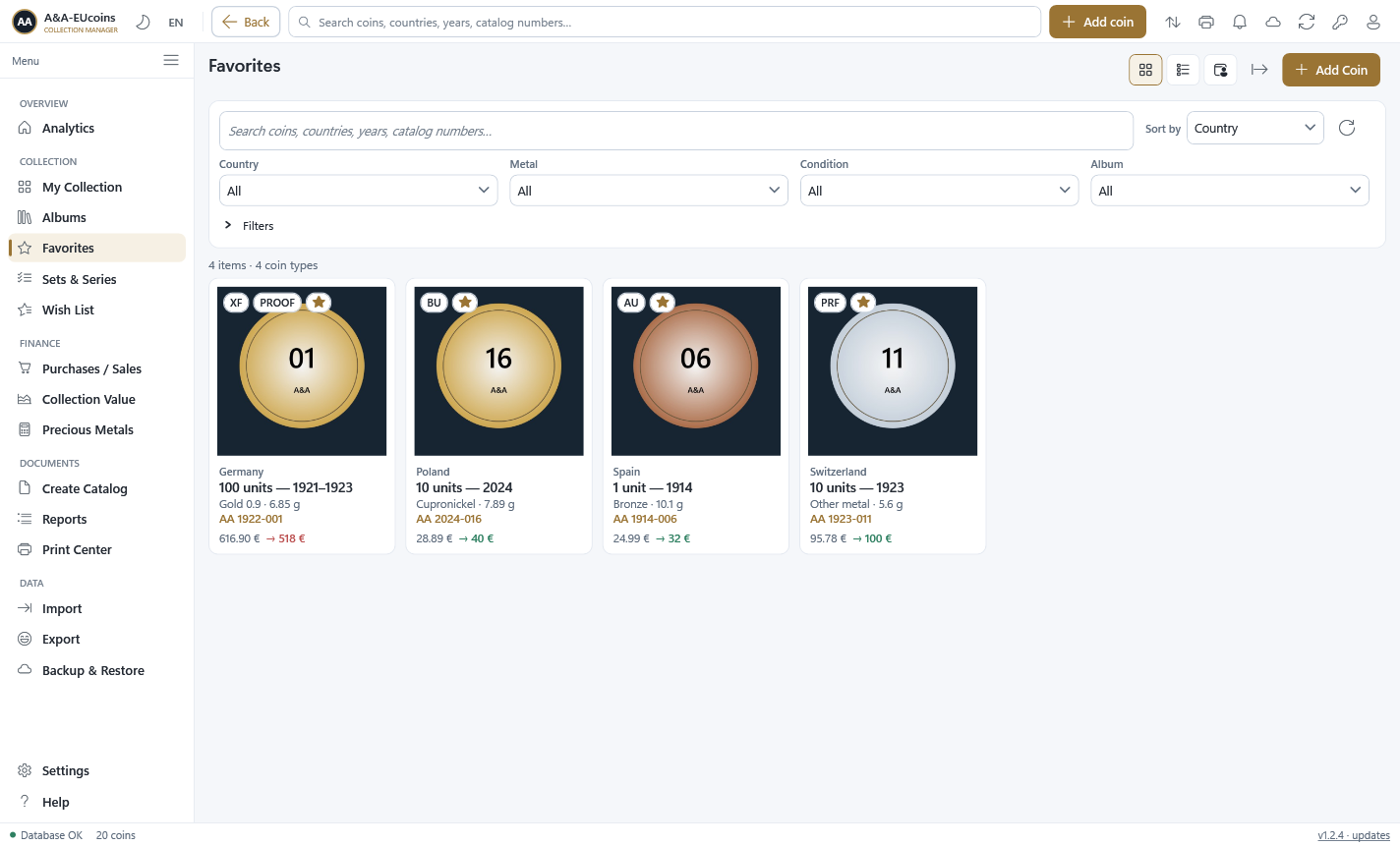Open the Condition filter dropdown

(939, 190)
